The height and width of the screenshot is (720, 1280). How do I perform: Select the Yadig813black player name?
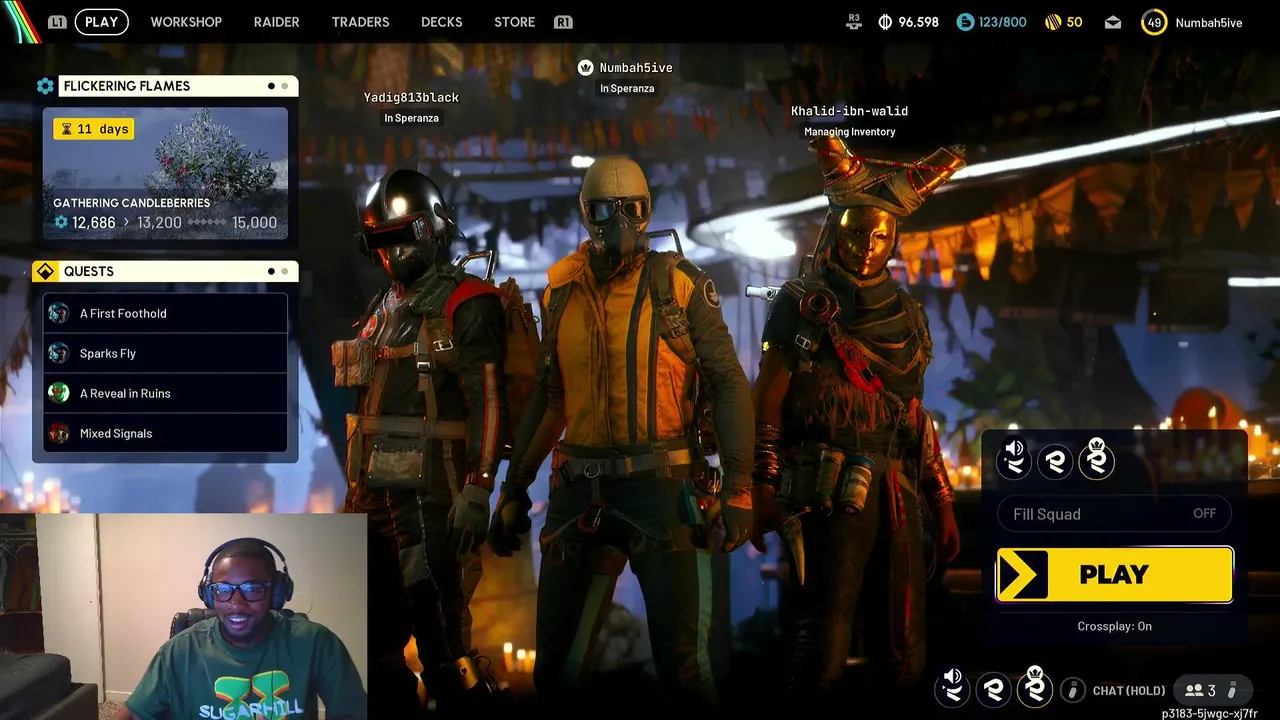[x=411, y=97]
